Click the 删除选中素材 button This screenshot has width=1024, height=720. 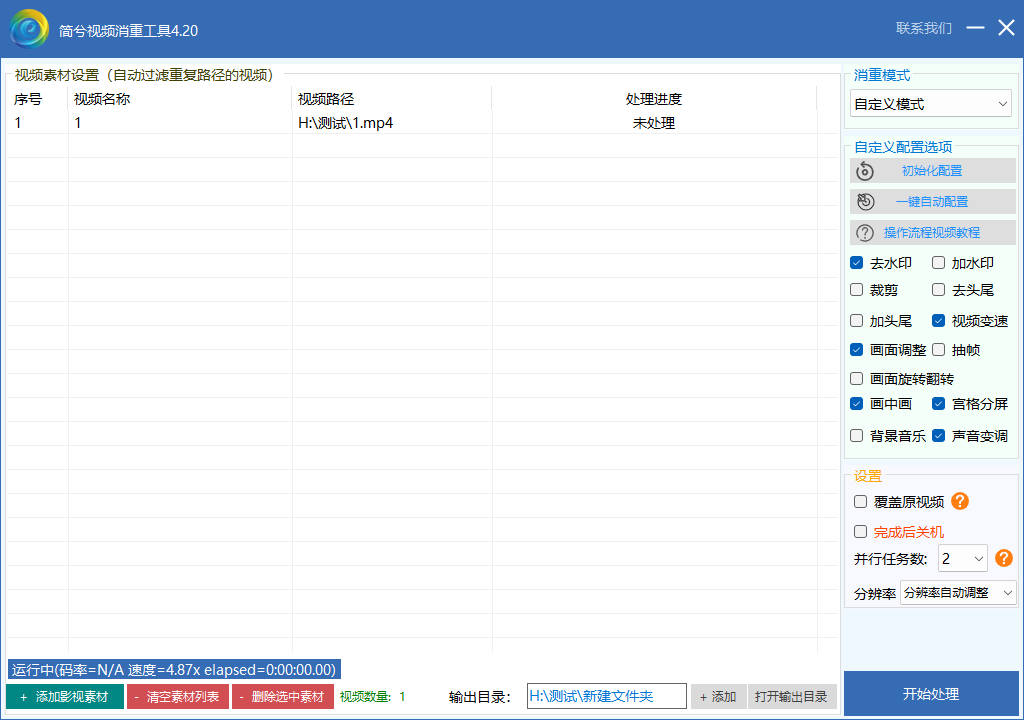[x=283, y=696]
